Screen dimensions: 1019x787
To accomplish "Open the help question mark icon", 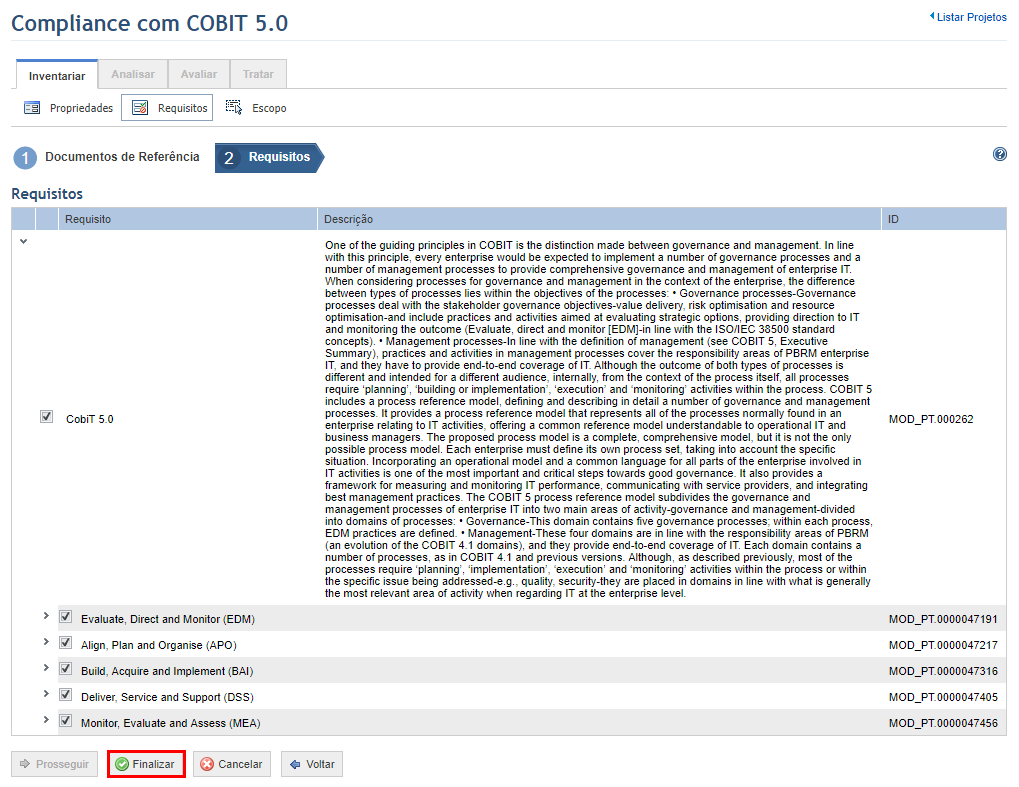I will coord(1000,154).
